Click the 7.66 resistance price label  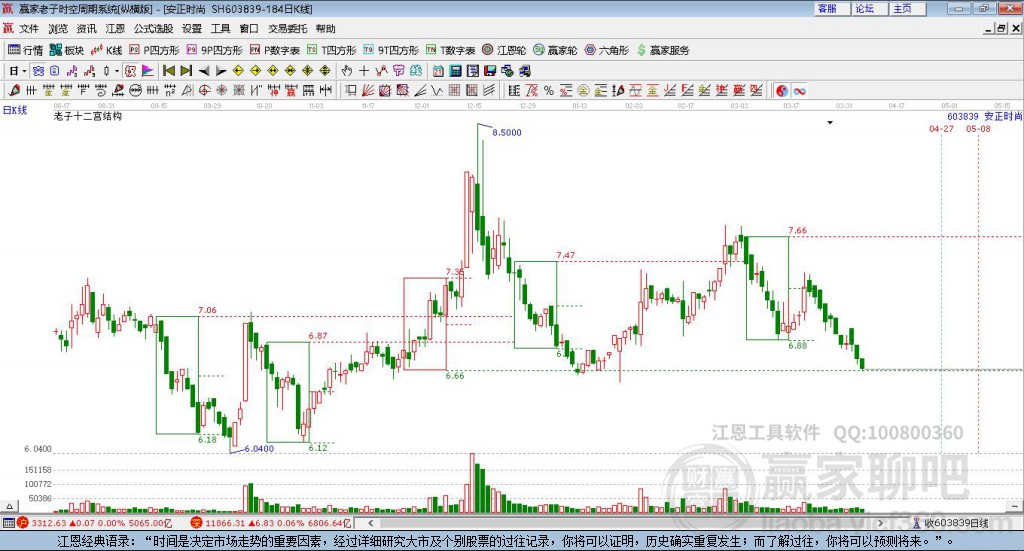(x=797, y=230)
